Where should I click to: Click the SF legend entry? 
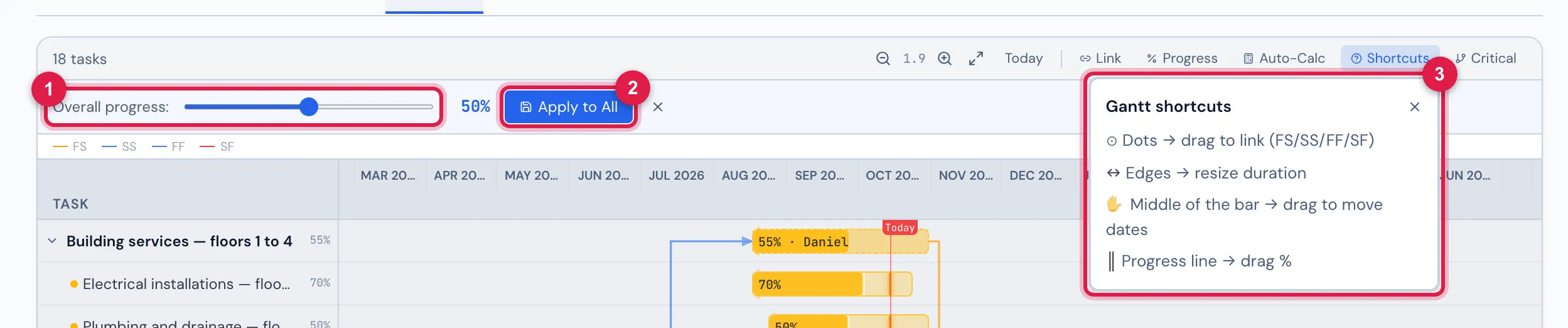[217, 147]
